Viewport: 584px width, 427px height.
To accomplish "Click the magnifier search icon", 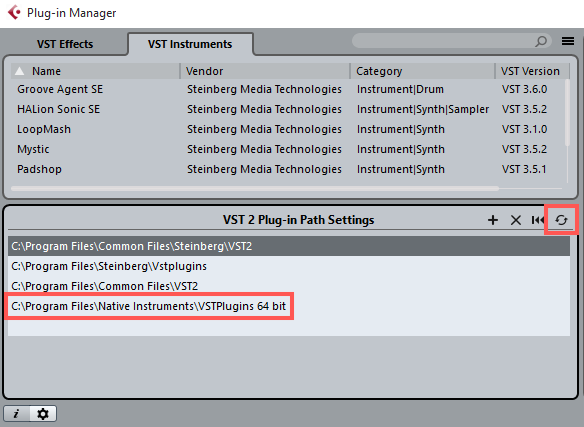I will (x=541, y=41).
